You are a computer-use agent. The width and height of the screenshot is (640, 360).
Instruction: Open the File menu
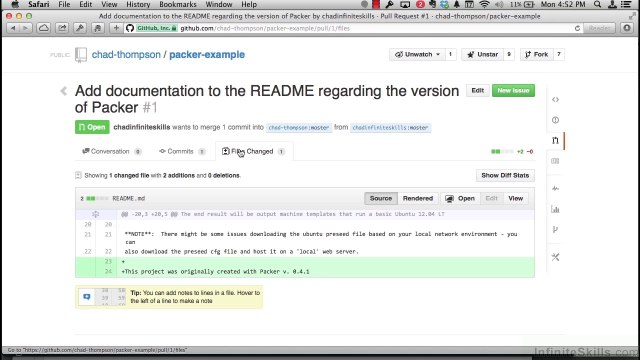[64, 4]
